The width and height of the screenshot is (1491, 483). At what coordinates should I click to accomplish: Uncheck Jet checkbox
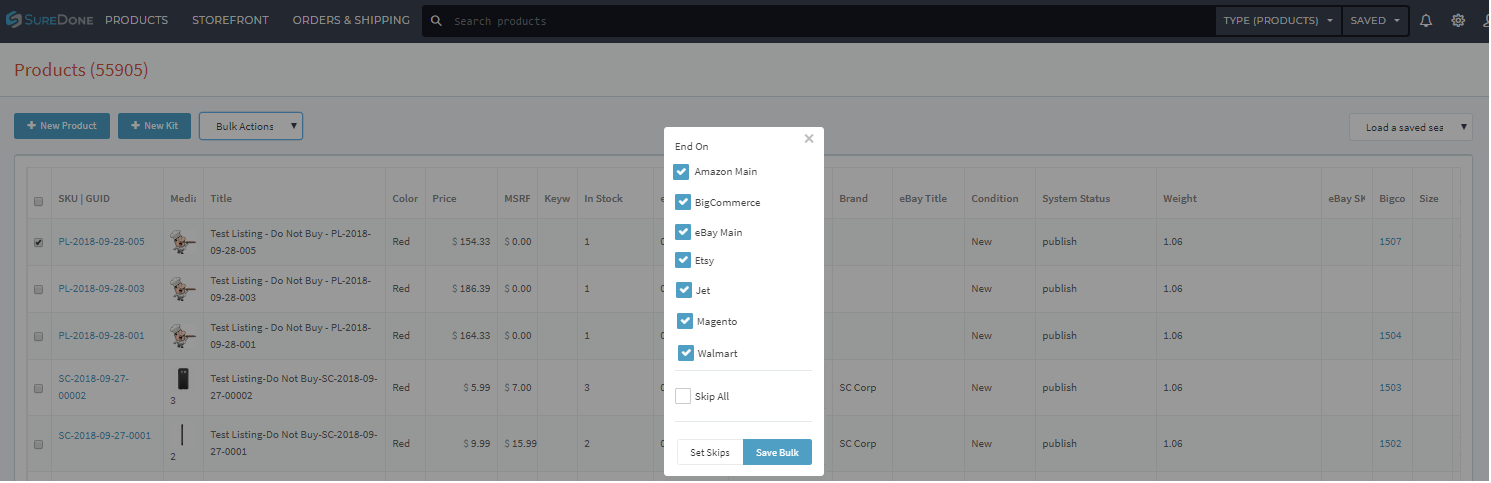(684, 290)
